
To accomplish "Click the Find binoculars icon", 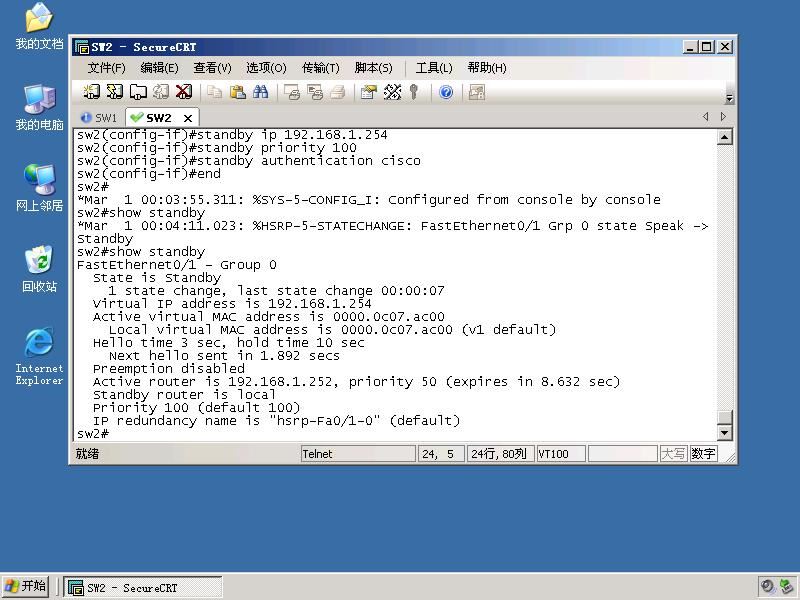I will click(260, 92).
